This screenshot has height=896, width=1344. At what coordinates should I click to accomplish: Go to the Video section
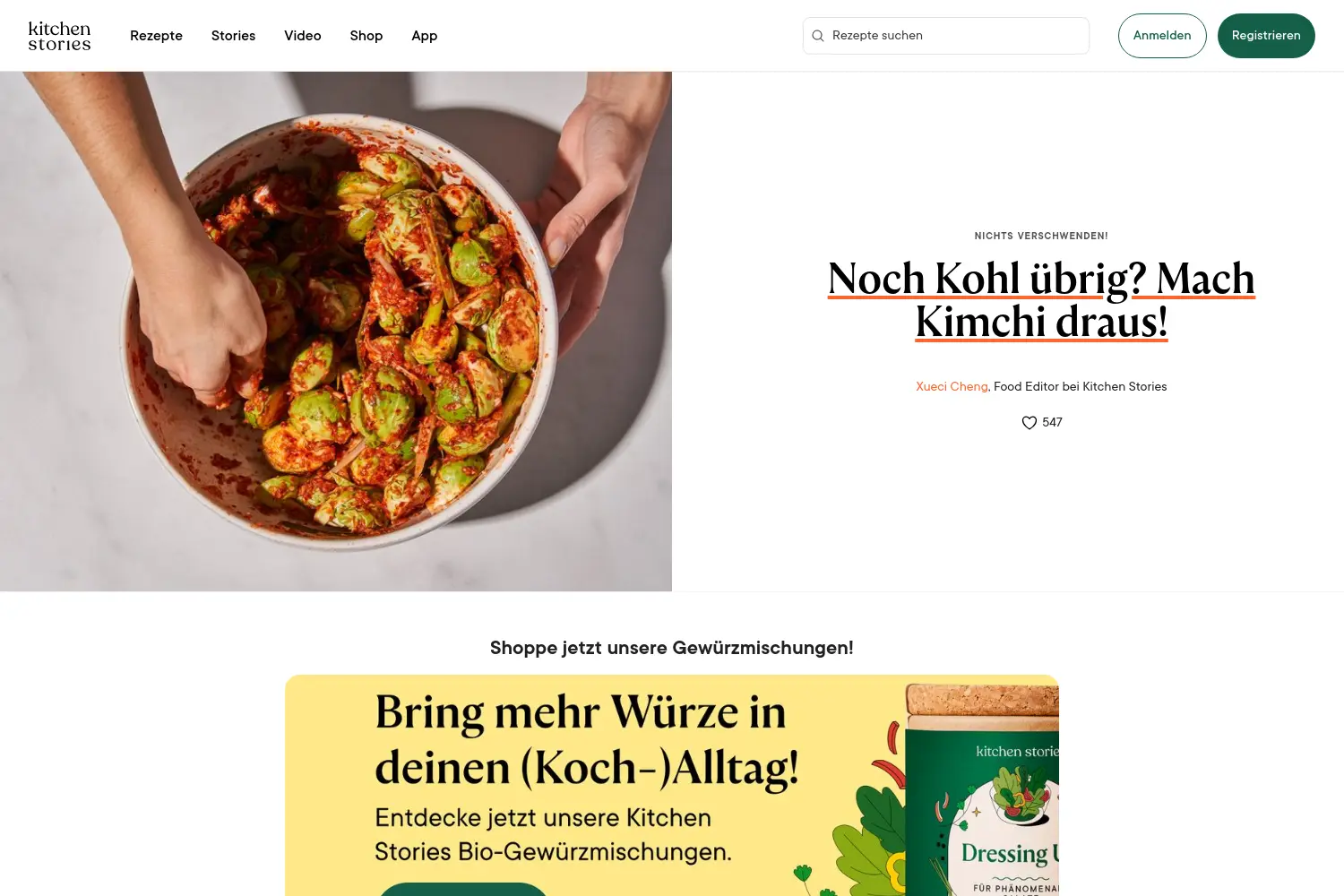303,36
